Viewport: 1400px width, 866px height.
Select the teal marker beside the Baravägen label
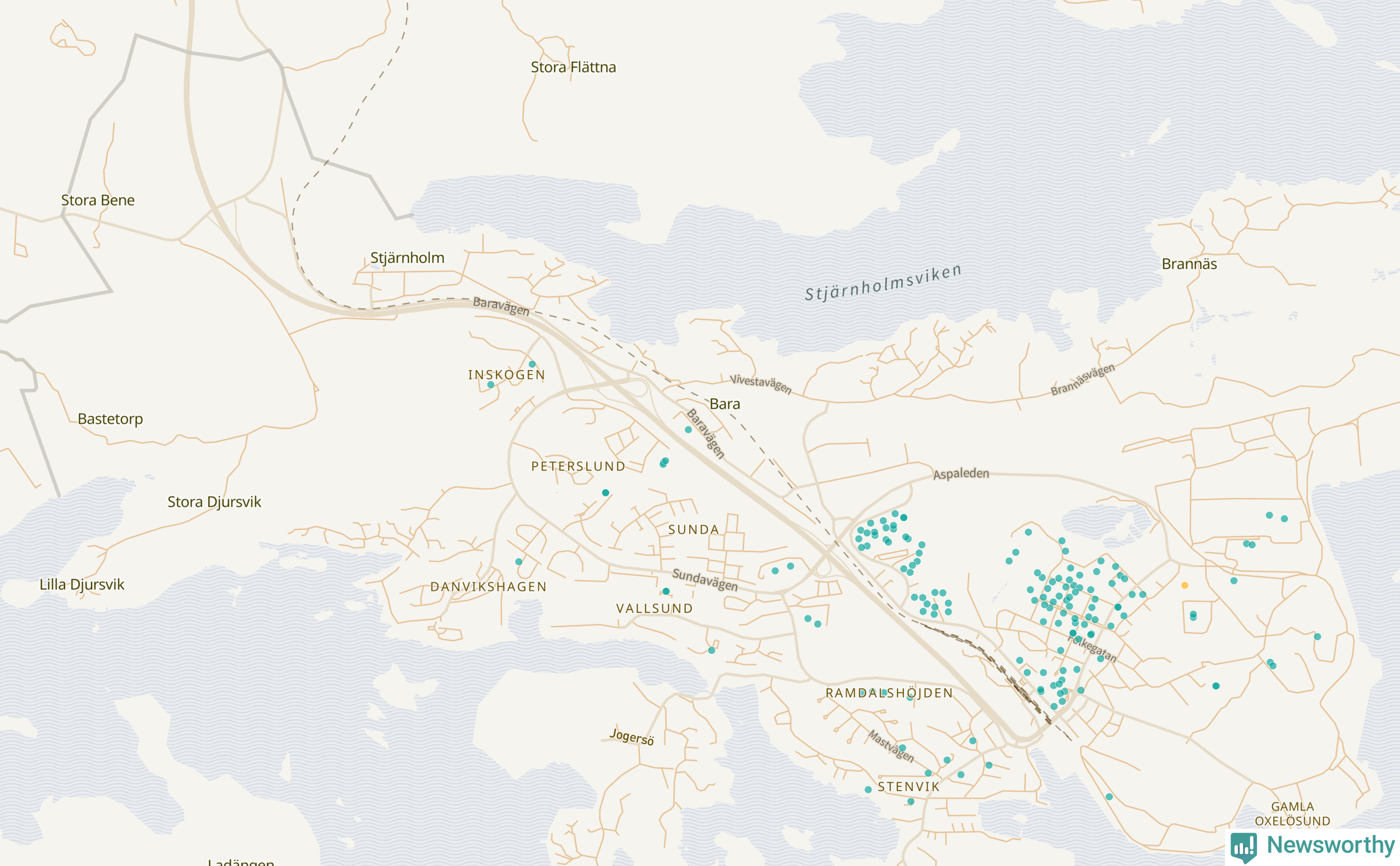tap(689, 430)
